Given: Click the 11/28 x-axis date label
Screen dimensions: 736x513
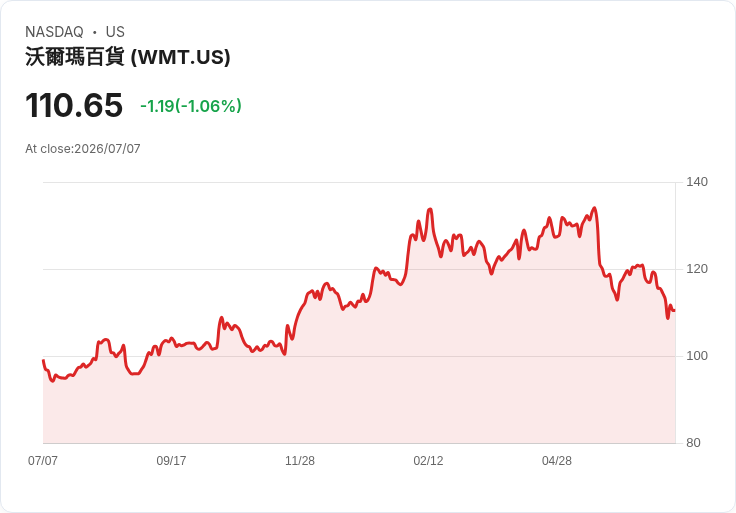Looking at the screenshot, I should point(299,460).
